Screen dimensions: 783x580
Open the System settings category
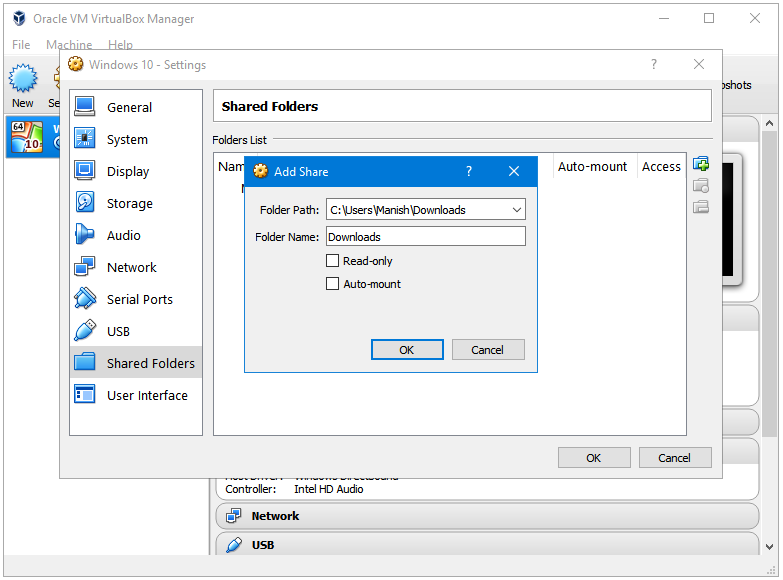click(127, 139)
